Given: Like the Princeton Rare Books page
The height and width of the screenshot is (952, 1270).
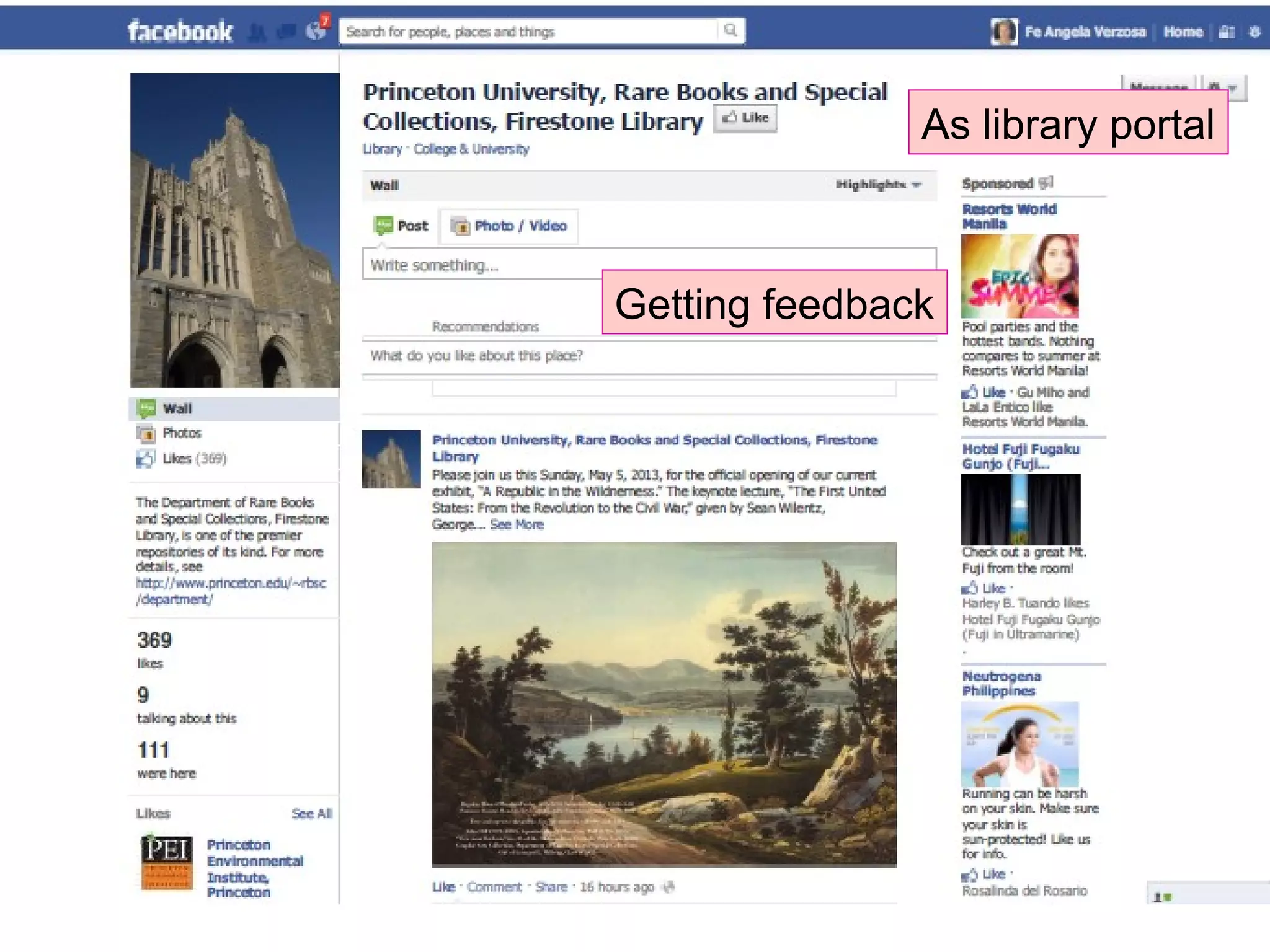Looking at the screenshot, I should [745, 118].
